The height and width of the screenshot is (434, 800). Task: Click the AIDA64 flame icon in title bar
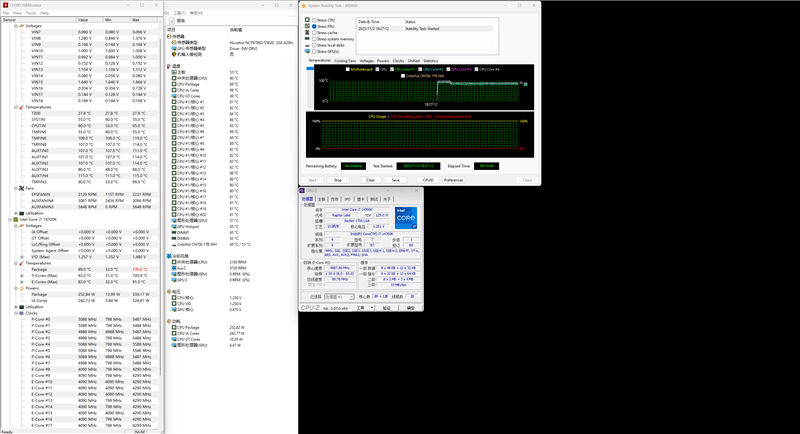tap(304, 6)
